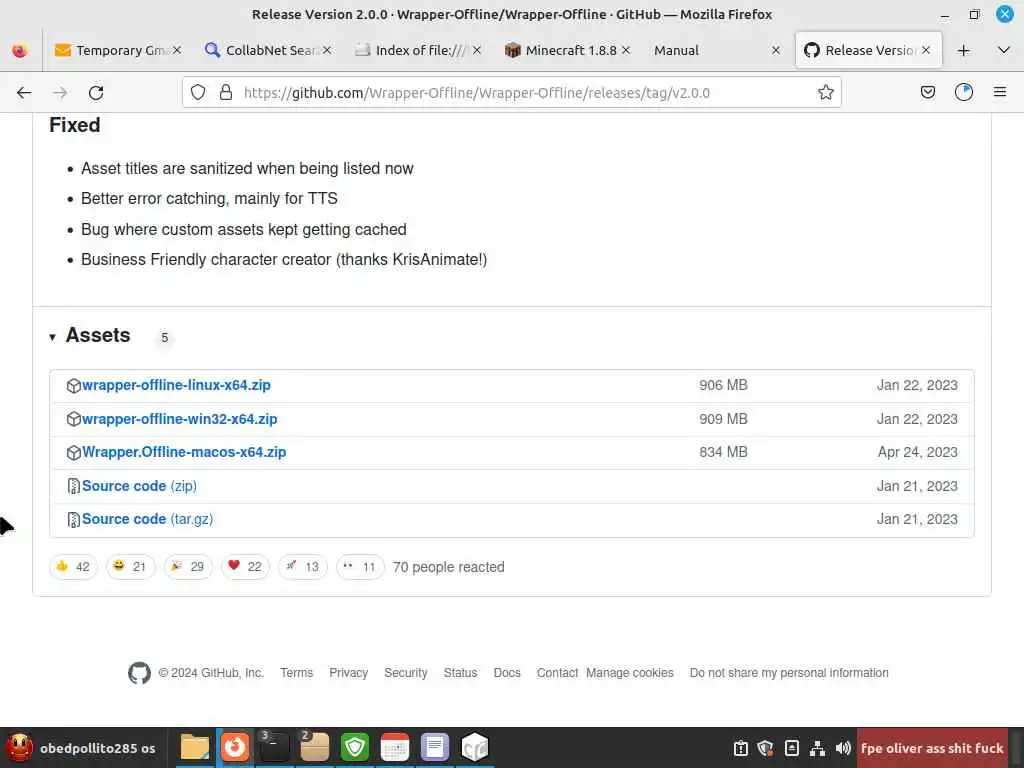This screenshot has height=768, width=1024.
Task: Download wrapper-offline-linux-x64.zip
Action: tap(176, 385)
